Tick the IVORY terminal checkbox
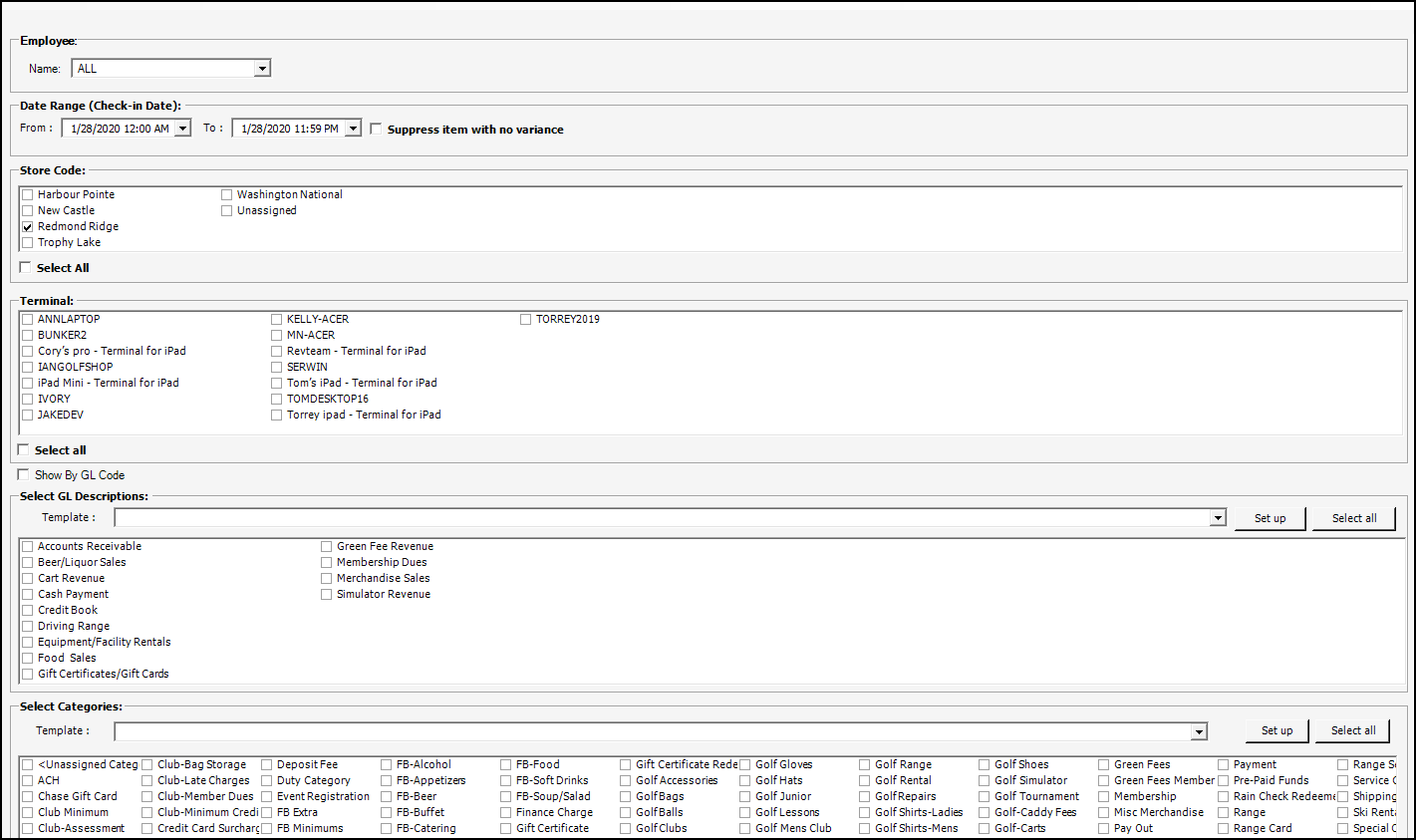Screen dimensions: 1416x840 (x=28, y=400)
